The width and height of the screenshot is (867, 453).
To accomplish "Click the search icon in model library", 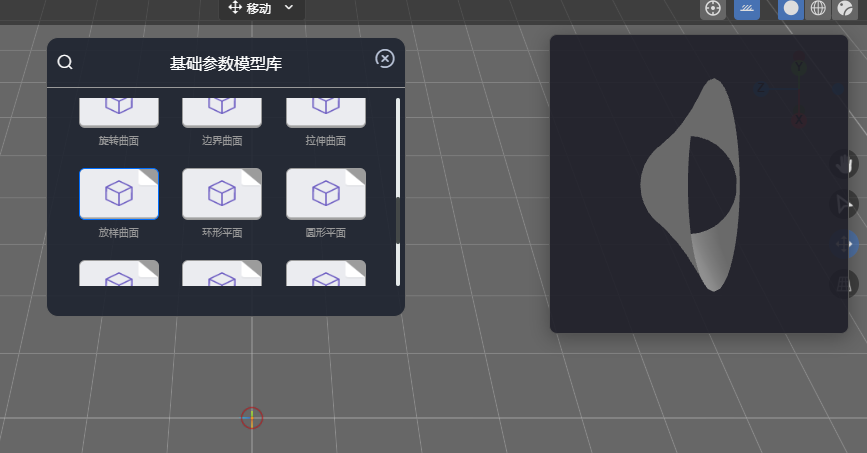I will (65, 62).
